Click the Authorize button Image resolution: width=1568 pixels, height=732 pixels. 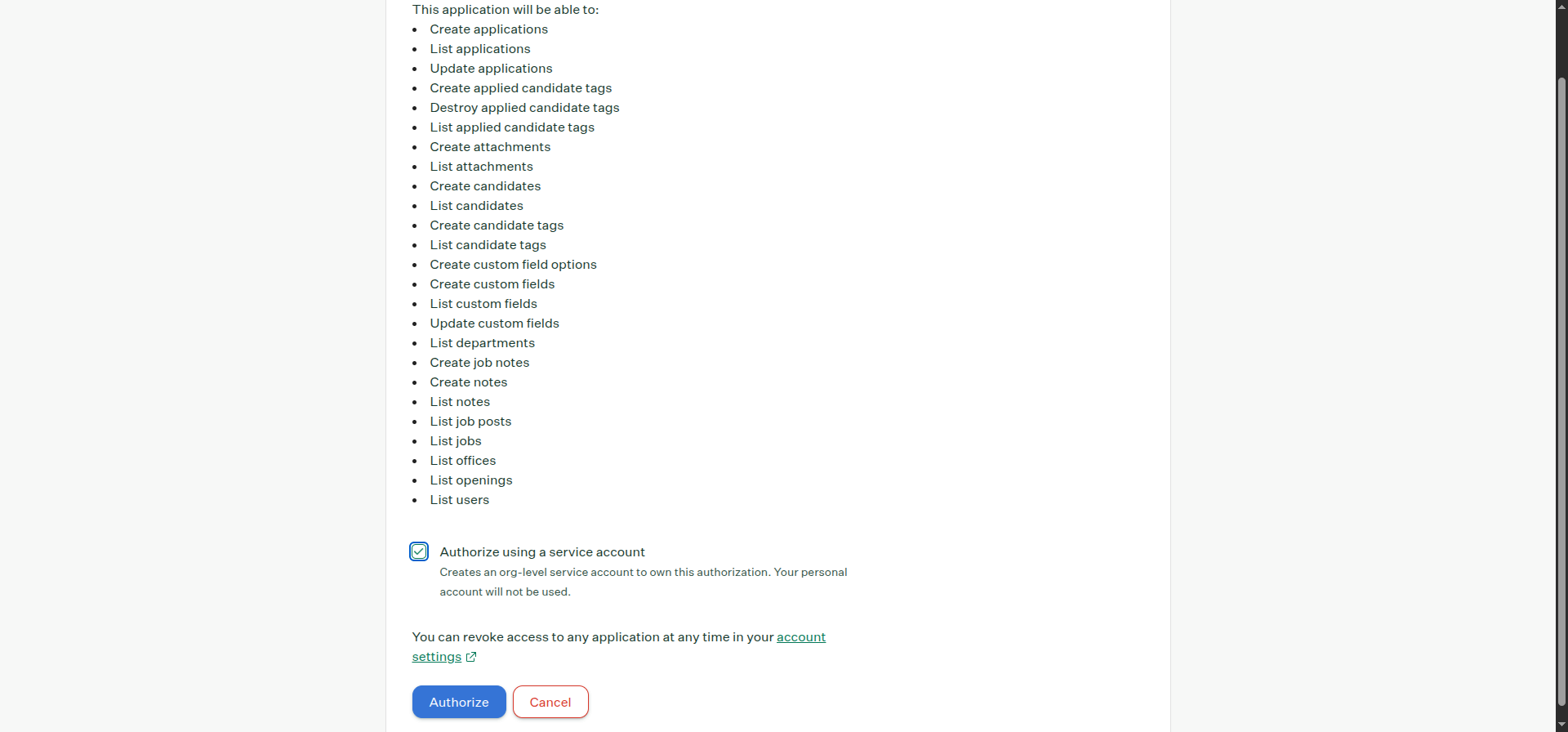pos(458,702)
